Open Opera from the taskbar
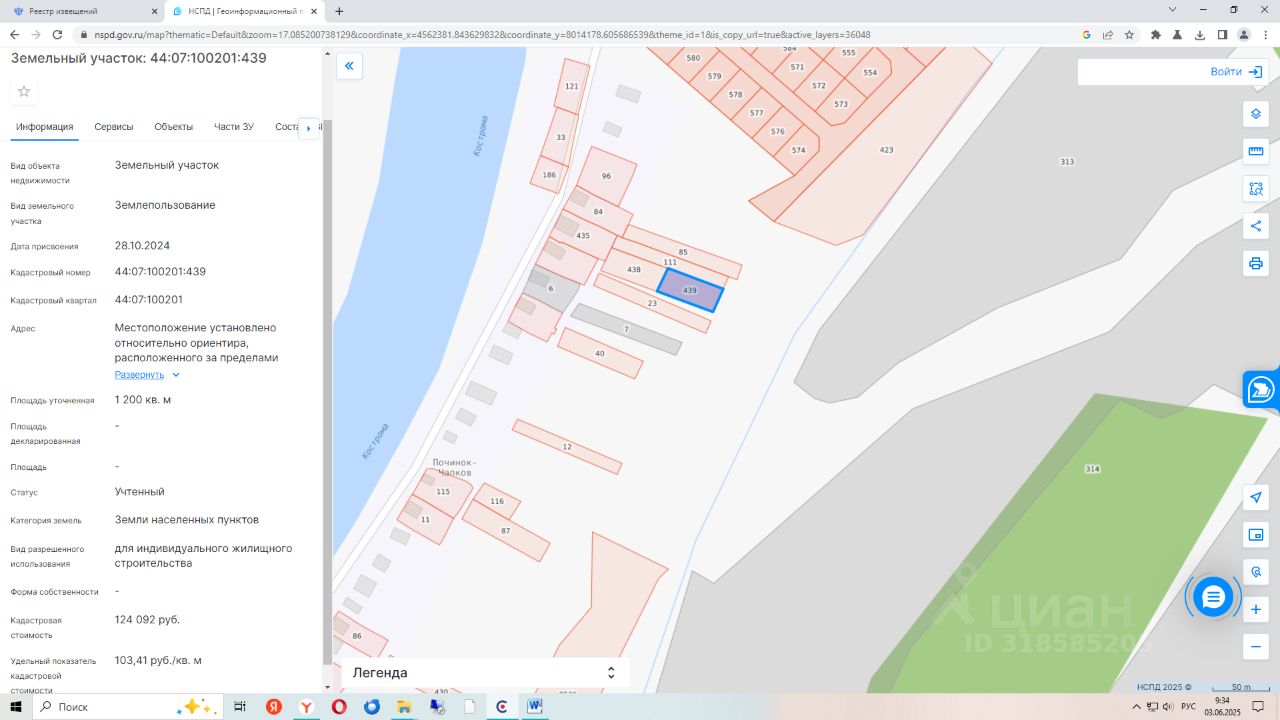This screenshot has height=720, width=1280. pos(339,706)
